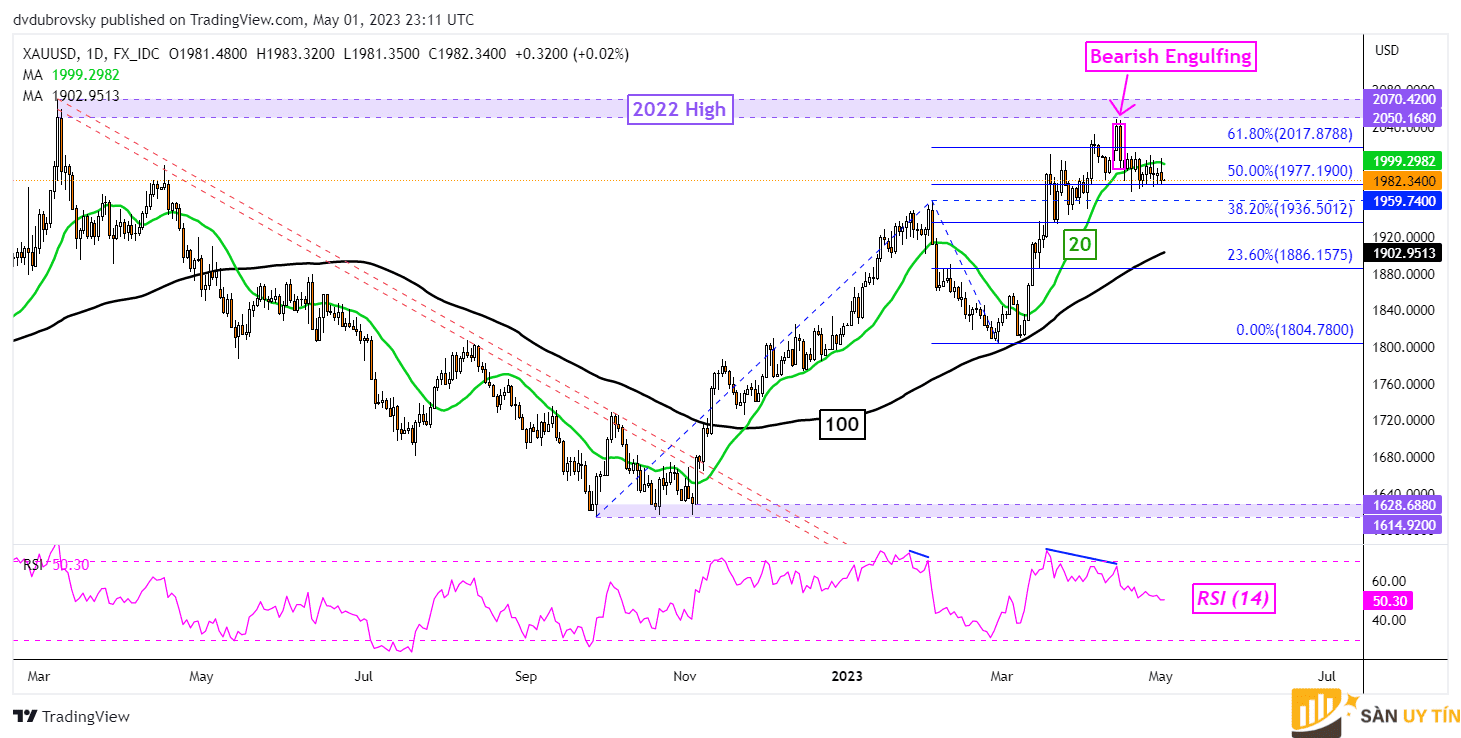This screenshot has width=1461, height=738.
Task: Select the green MA 1999.2982 legend entry
Action: pyautogui.click(x=72, y=75)
